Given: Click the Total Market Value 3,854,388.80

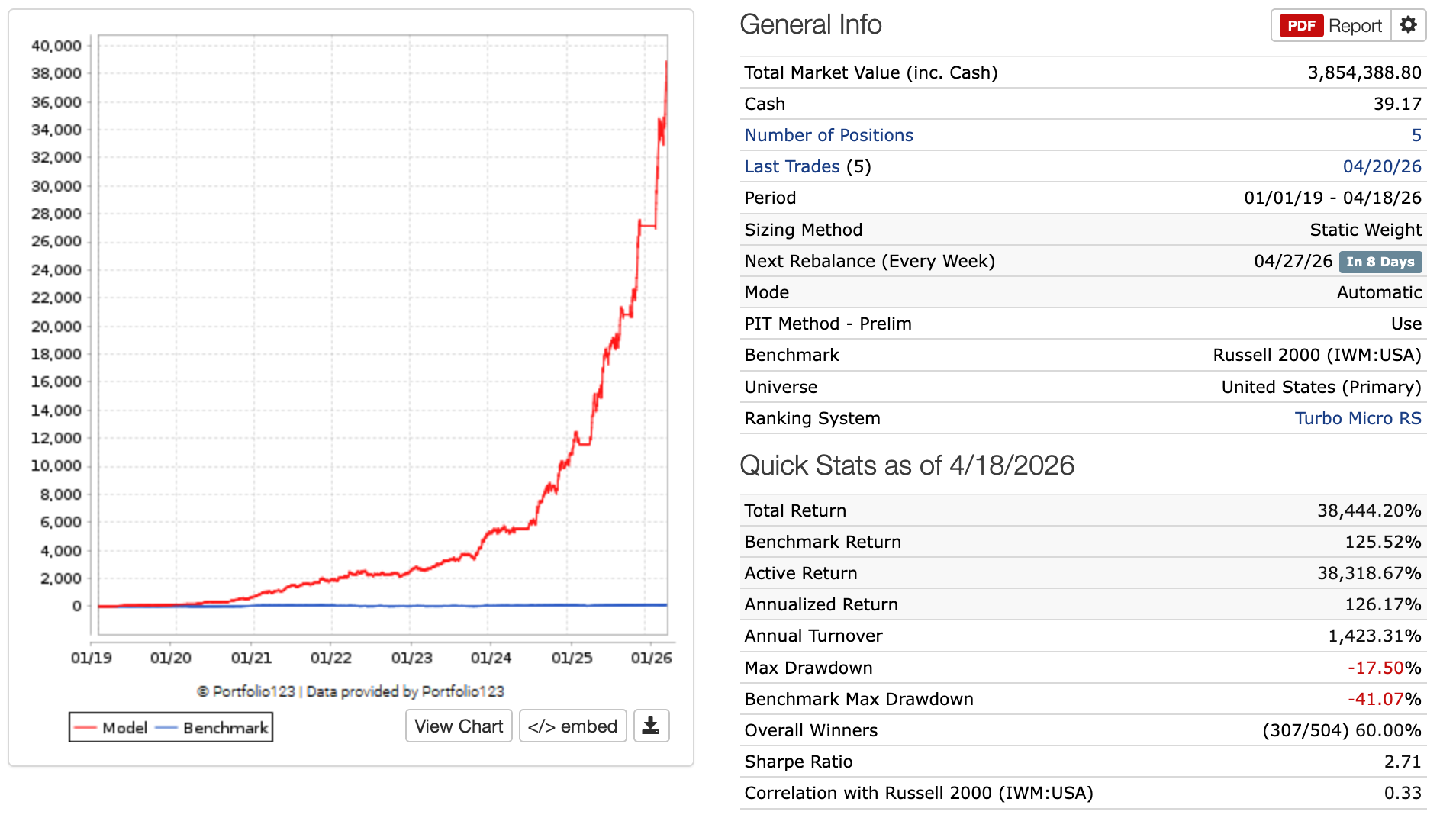Looking at the screenshot, I should pyautogui.click(x=1364, y=72).
